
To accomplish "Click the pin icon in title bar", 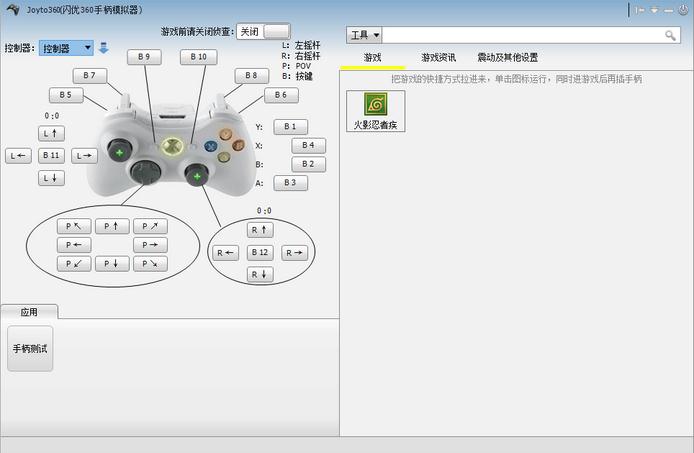I will pyautogui.click(x=640, y=10).
